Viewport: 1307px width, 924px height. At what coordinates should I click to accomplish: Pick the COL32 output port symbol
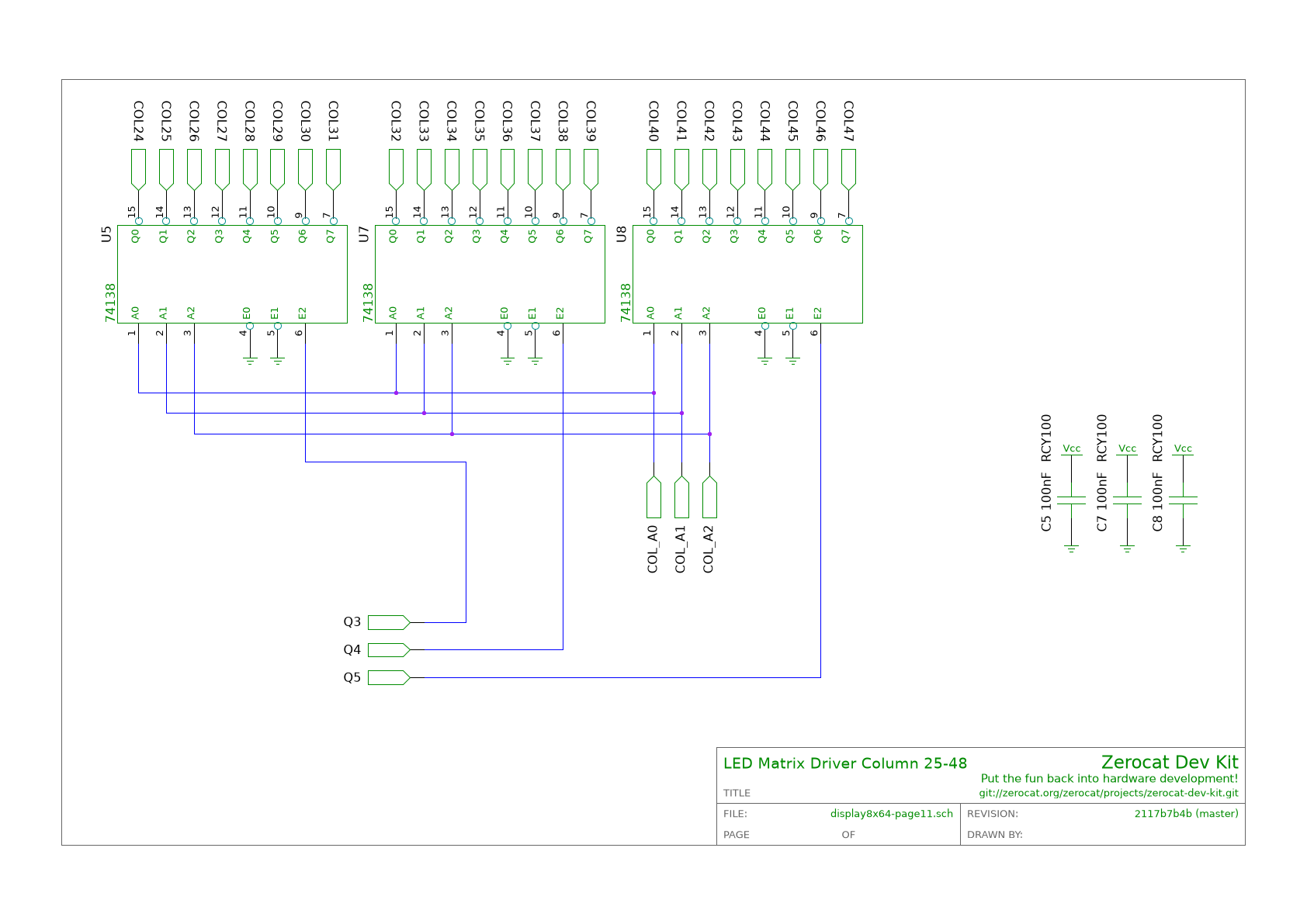396,169
